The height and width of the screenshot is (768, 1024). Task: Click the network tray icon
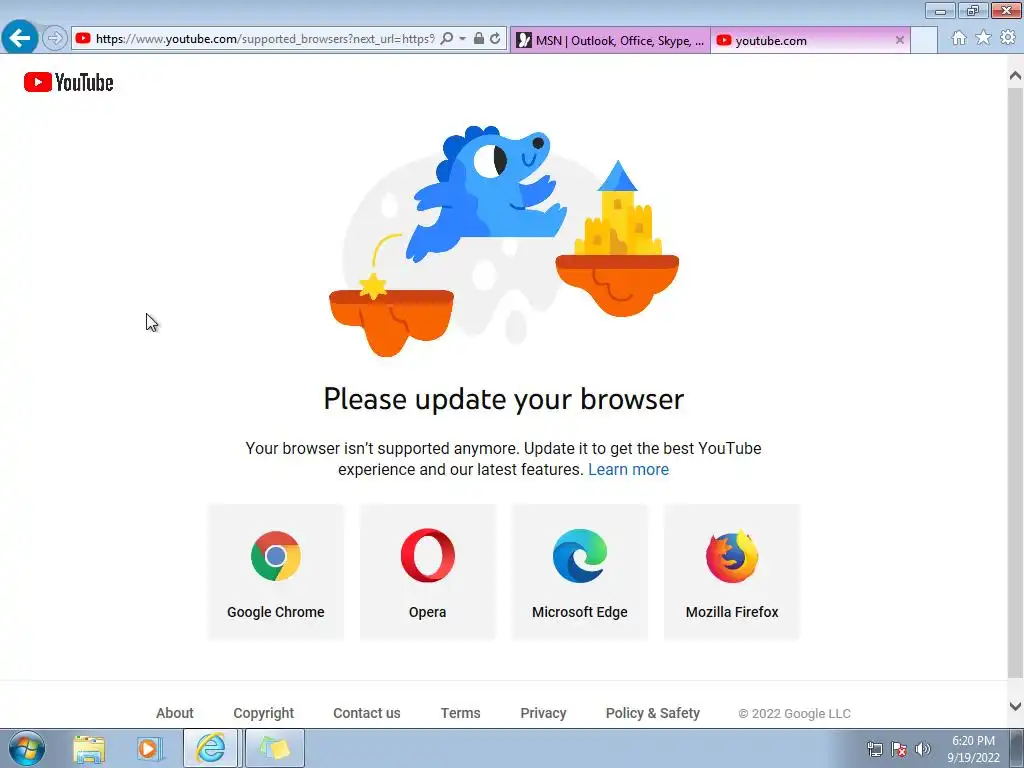pos(874,749)
